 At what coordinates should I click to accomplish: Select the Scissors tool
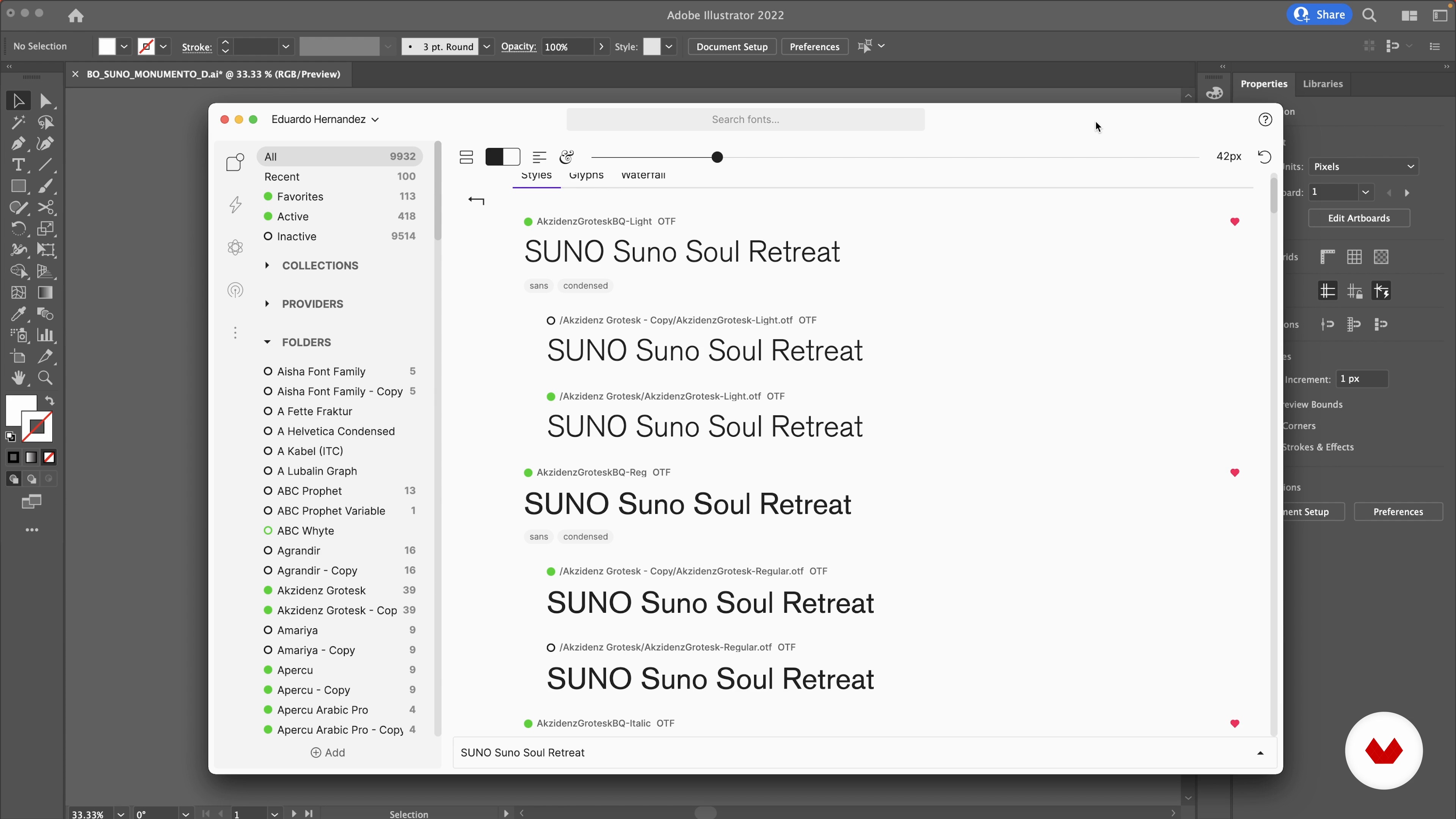pos(46,207)
